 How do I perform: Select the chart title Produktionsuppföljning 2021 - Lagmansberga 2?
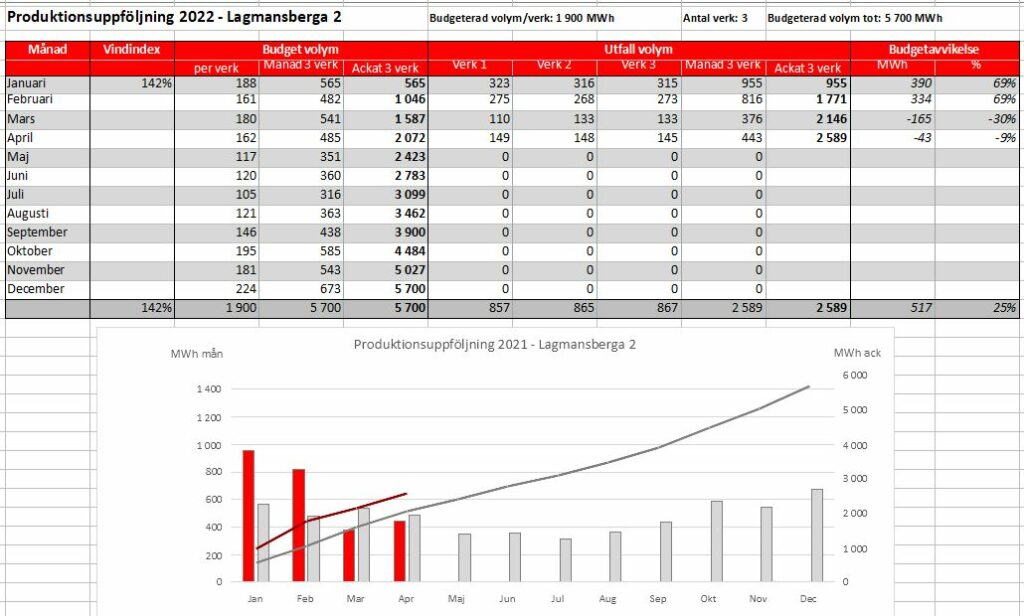click(x=494, y=344)
